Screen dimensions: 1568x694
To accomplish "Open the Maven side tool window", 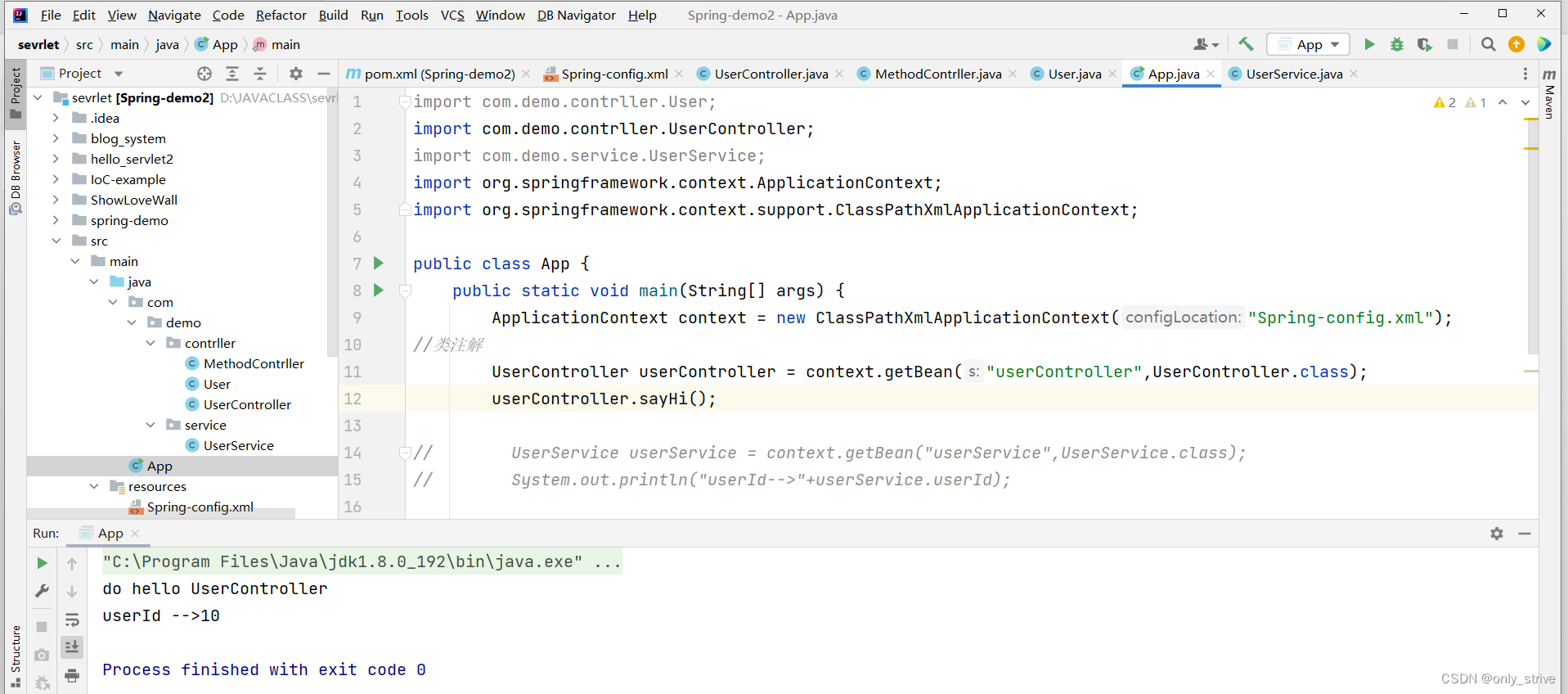I will tap(1549, 94).
